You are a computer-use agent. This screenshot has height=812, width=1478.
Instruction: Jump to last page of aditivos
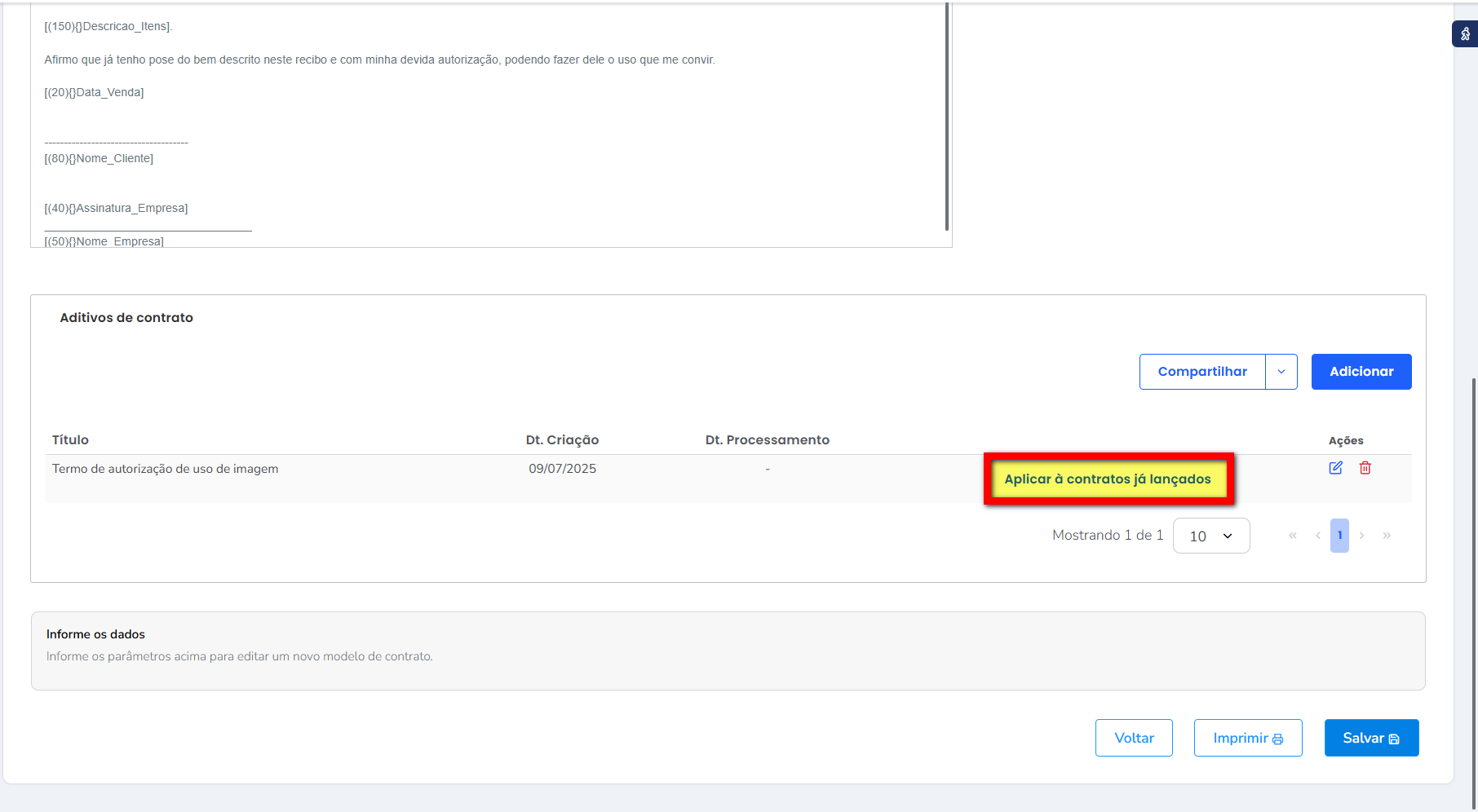[1387, 536]
